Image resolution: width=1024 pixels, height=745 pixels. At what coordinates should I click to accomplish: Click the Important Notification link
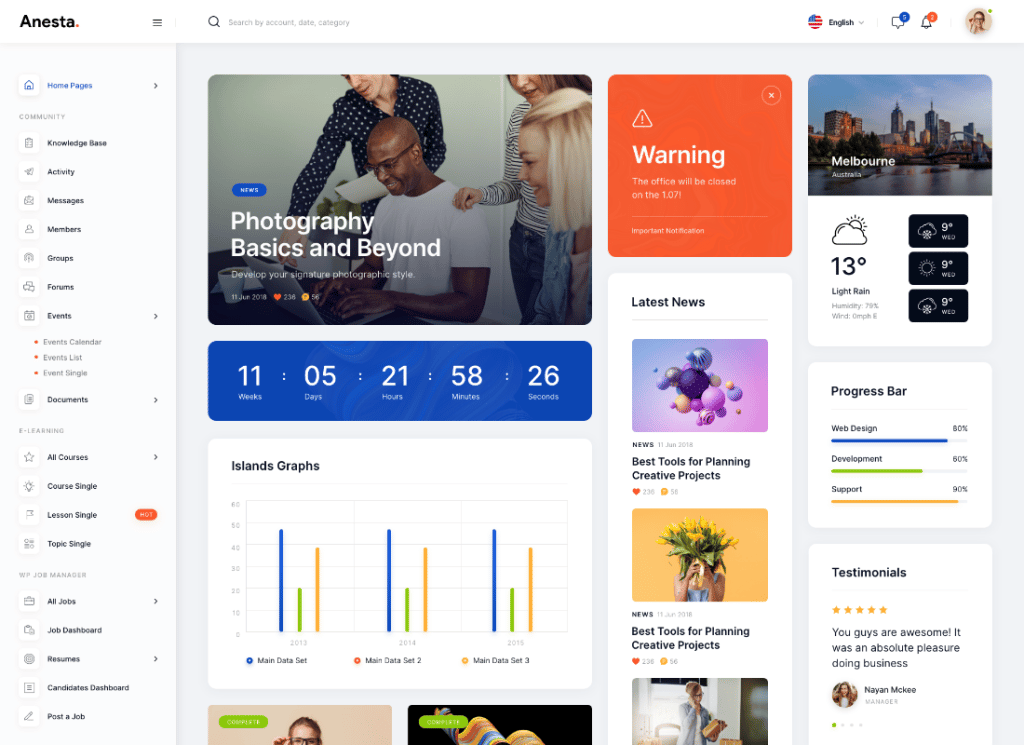click(x=667, y=230)
